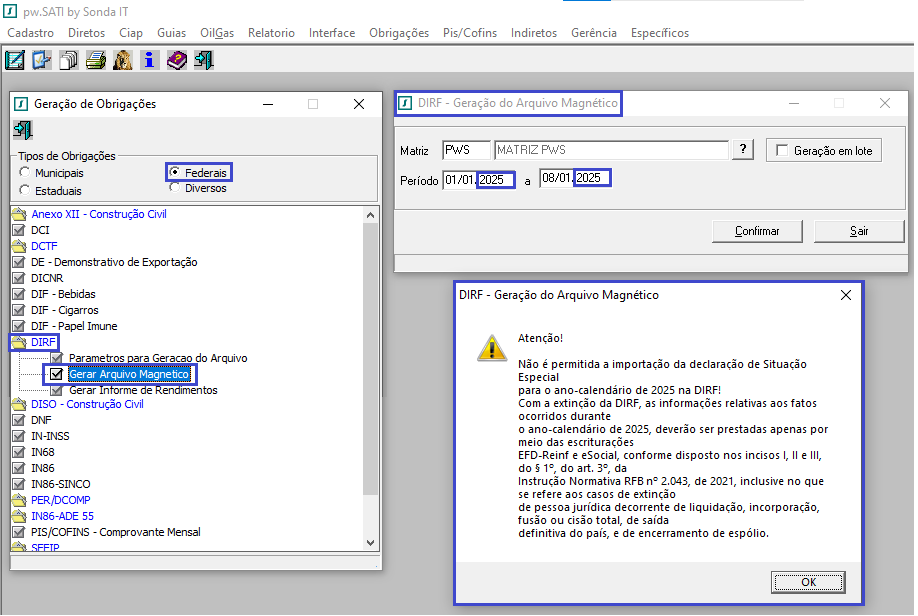Click the obligations list scrollbar down arrow

coord(370,543)
